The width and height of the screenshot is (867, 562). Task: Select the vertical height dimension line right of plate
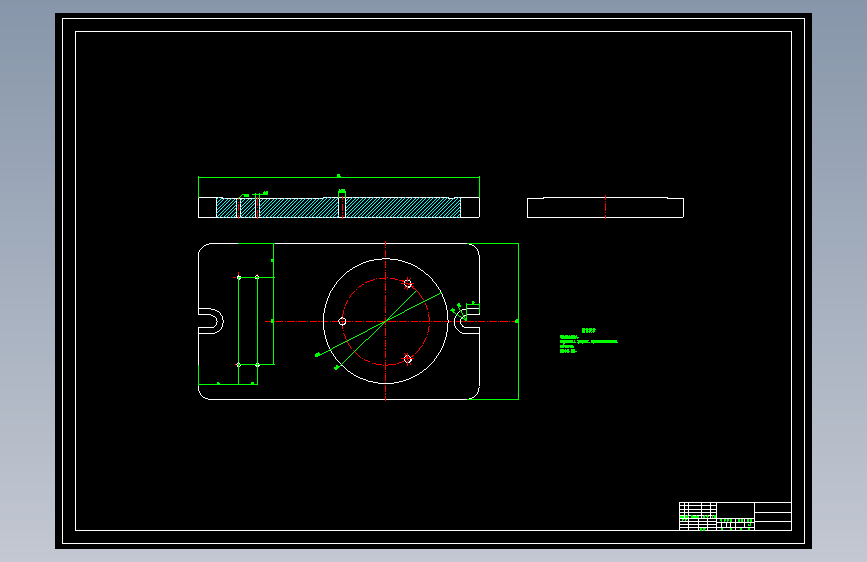point(518,321)
